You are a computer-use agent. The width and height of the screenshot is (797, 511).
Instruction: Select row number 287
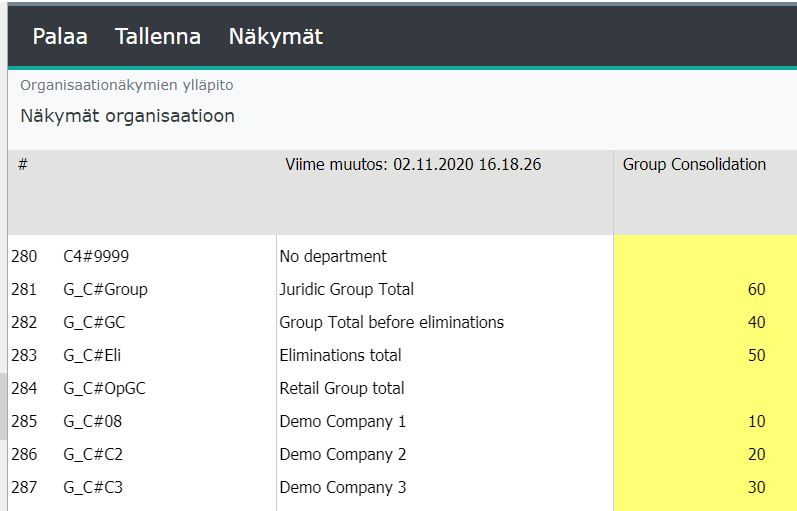click(24, 488)
